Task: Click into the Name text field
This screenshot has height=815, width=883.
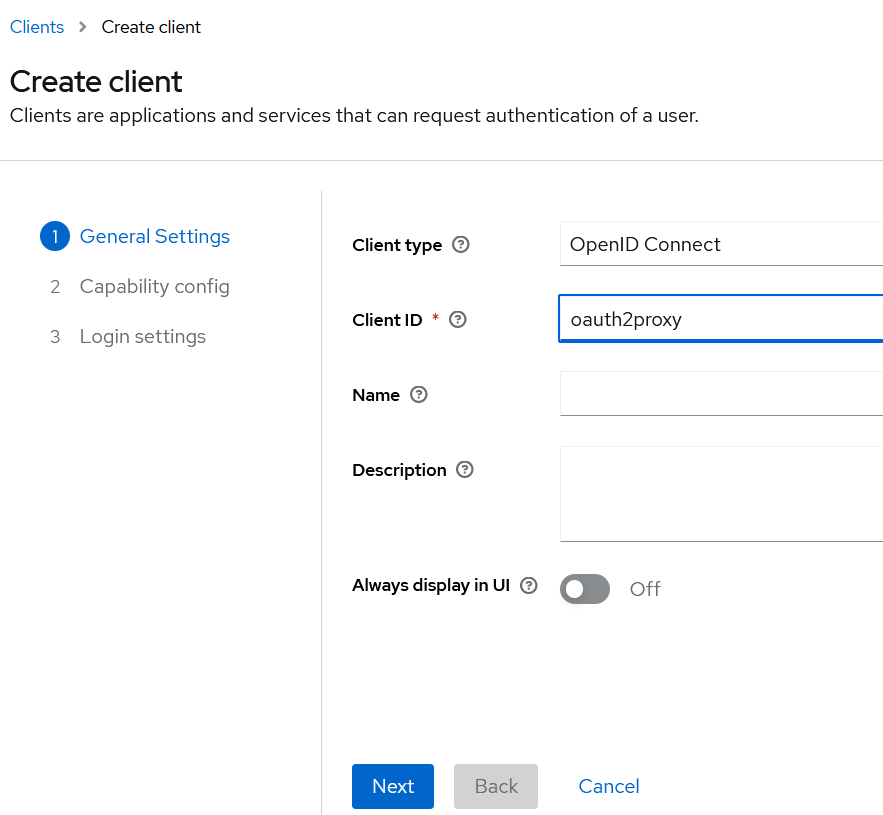Action: pos(720,394)
